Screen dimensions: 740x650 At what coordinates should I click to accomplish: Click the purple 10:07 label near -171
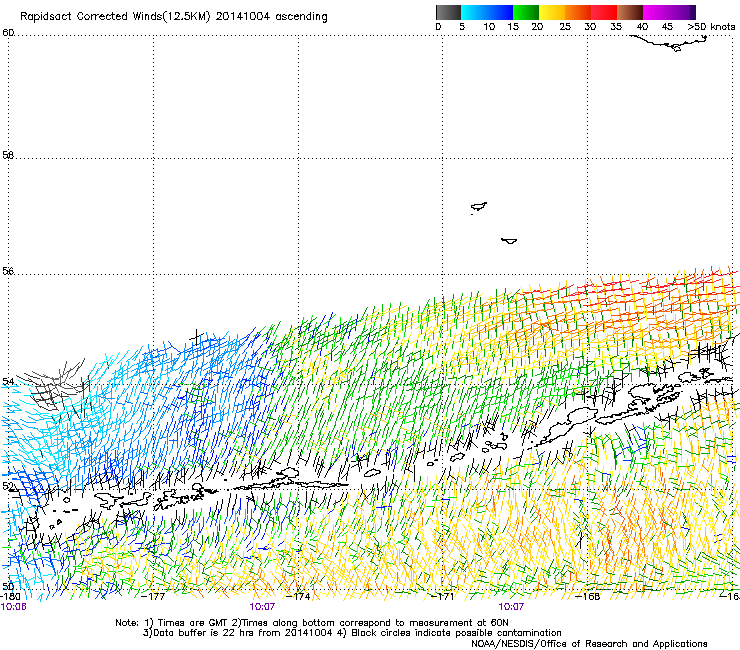click(x=511, y=607)
